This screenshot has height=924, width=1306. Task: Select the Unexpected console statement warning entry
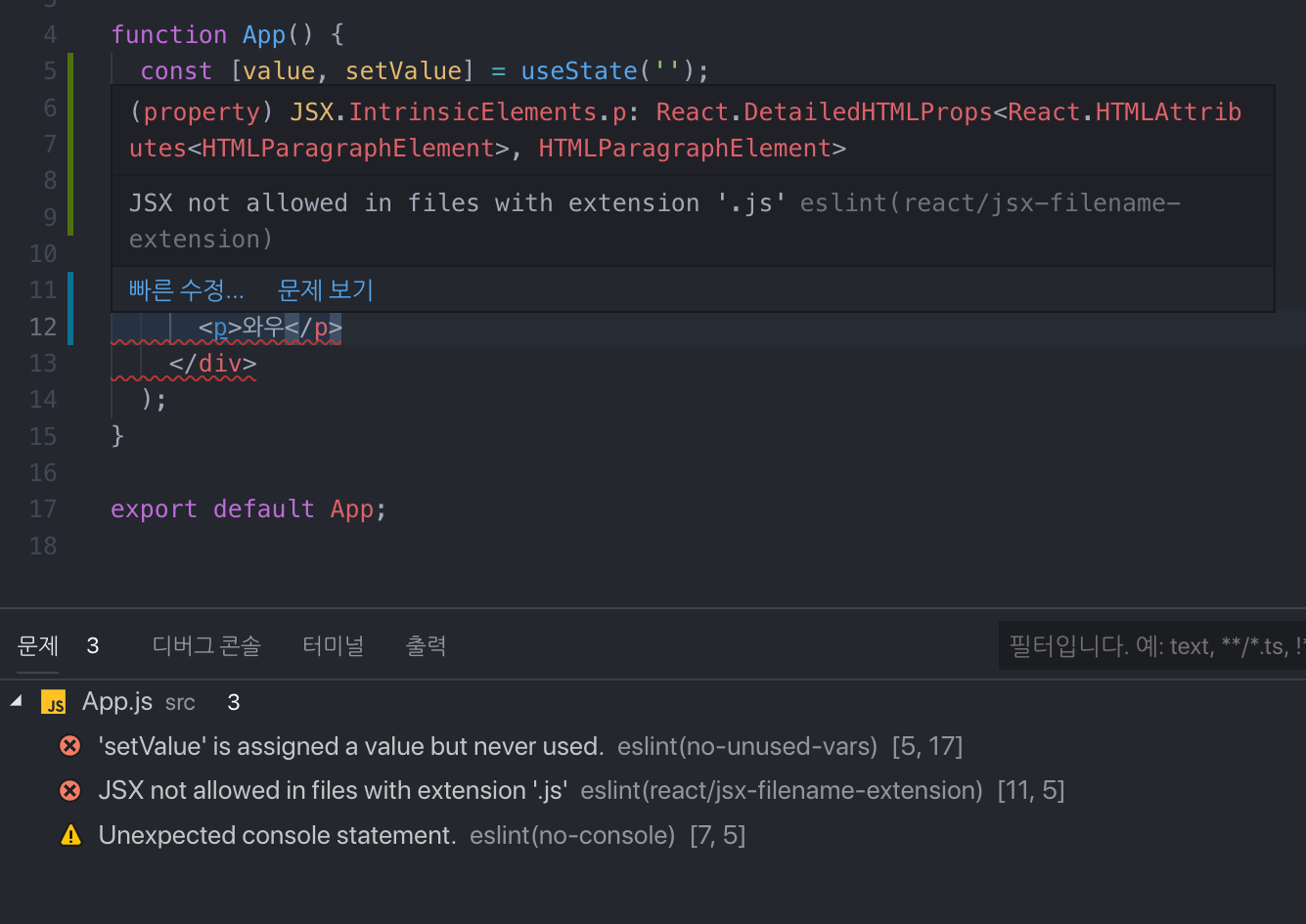click(278, 836)
